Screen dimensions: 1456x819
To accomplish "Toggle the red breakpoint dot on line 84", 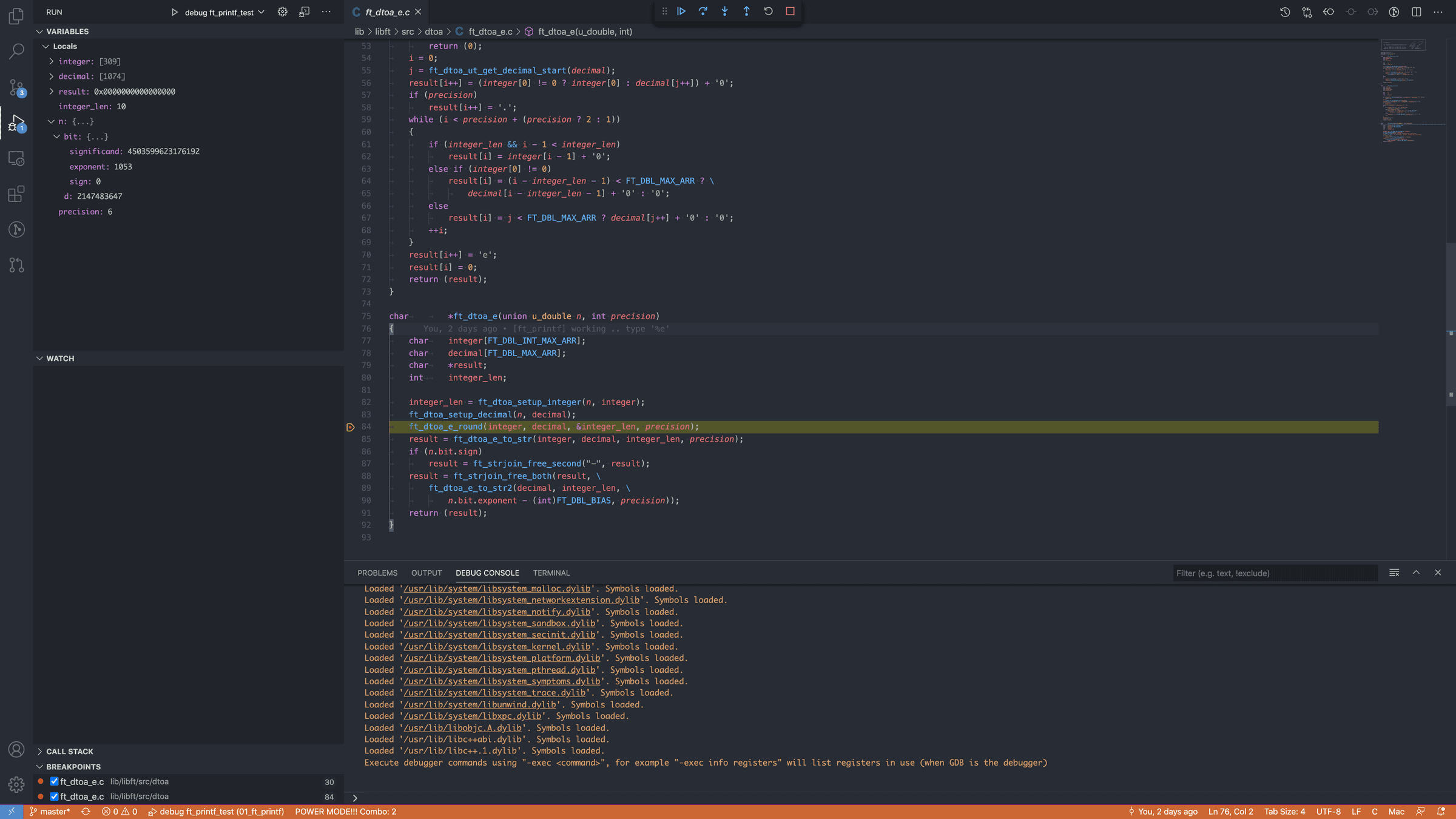I will pyautogui.click(x=350, y=426).
